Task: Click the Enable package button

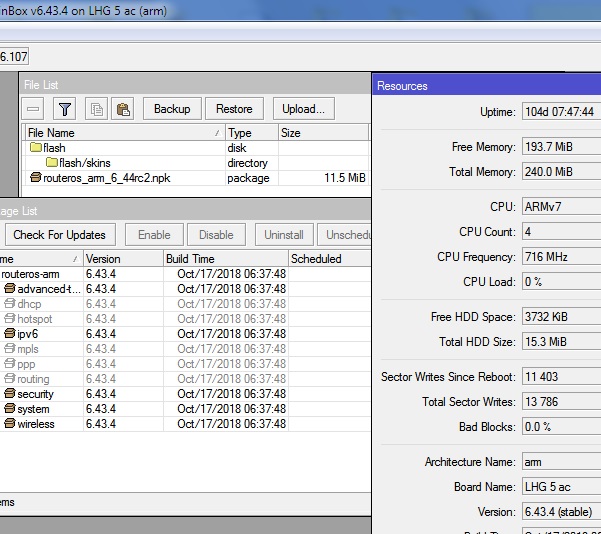Action: 154,235
